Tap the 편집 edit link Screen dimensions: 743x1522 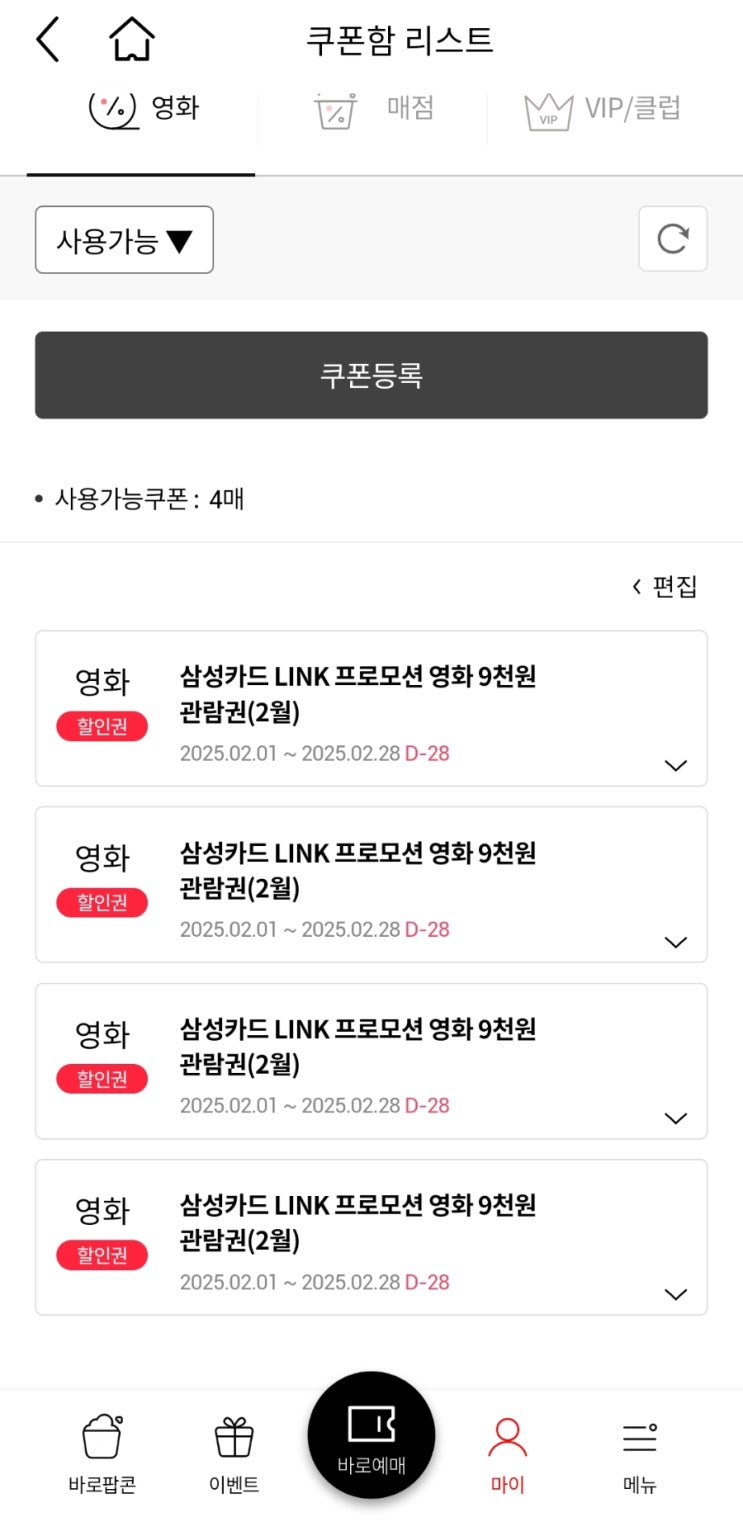tap(664, 587)
